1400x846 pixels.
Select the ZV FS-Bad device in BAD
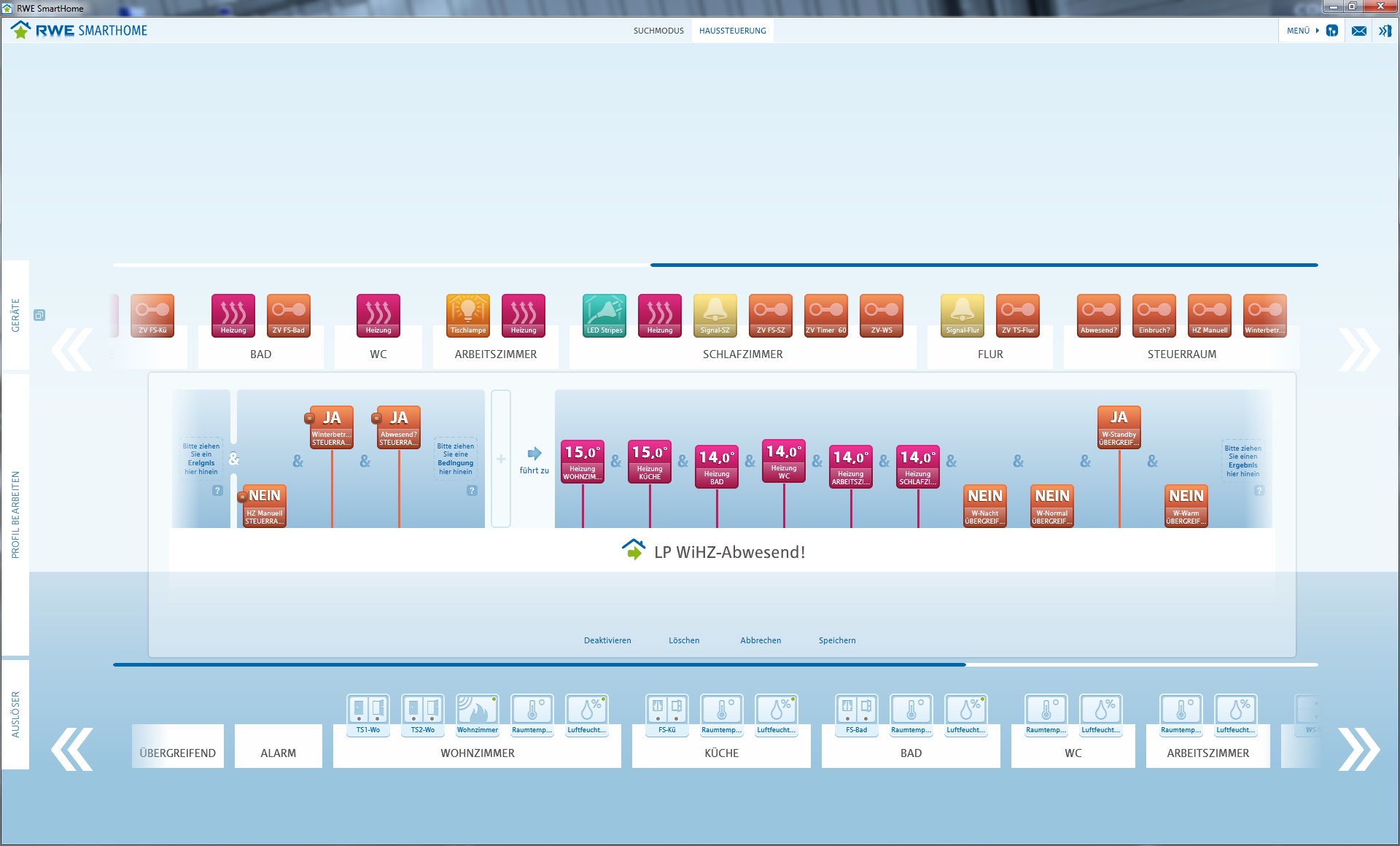click(289, 315)
